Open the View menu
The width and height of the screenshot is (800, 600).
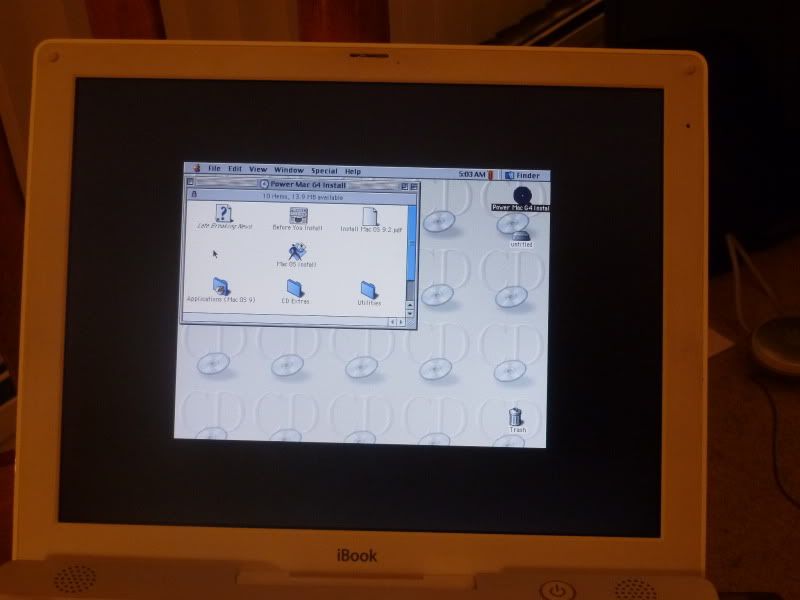258,170
